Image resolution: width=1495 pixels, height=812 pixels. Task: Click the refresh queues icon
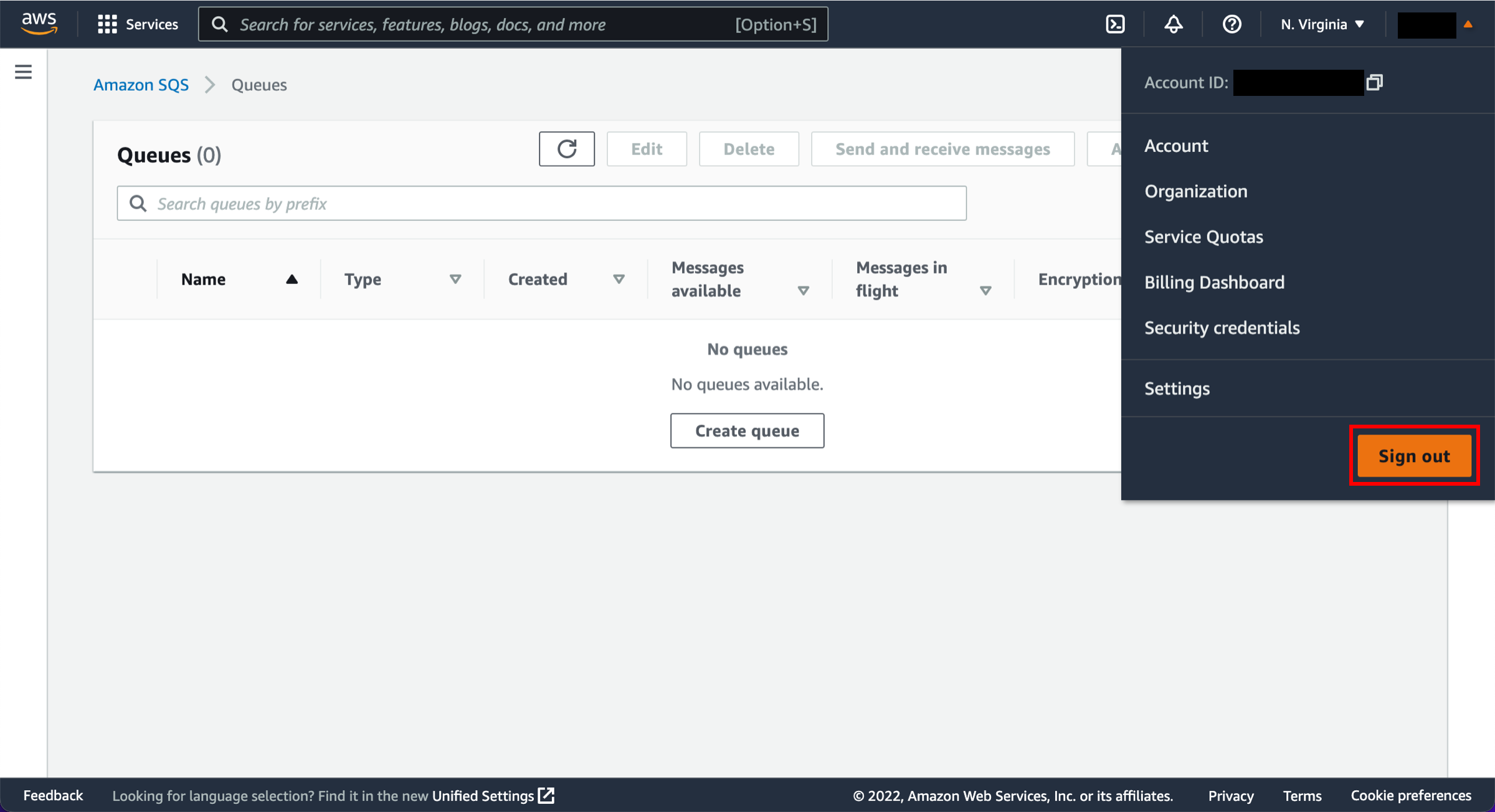[x=567, y=149]
